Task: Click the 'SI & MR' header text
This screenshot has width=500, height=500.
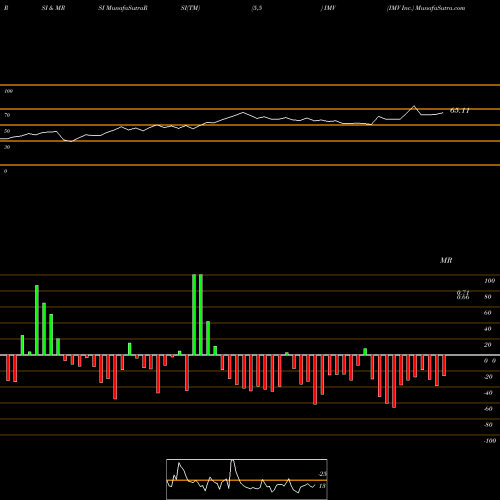Action: coord(53,8)
